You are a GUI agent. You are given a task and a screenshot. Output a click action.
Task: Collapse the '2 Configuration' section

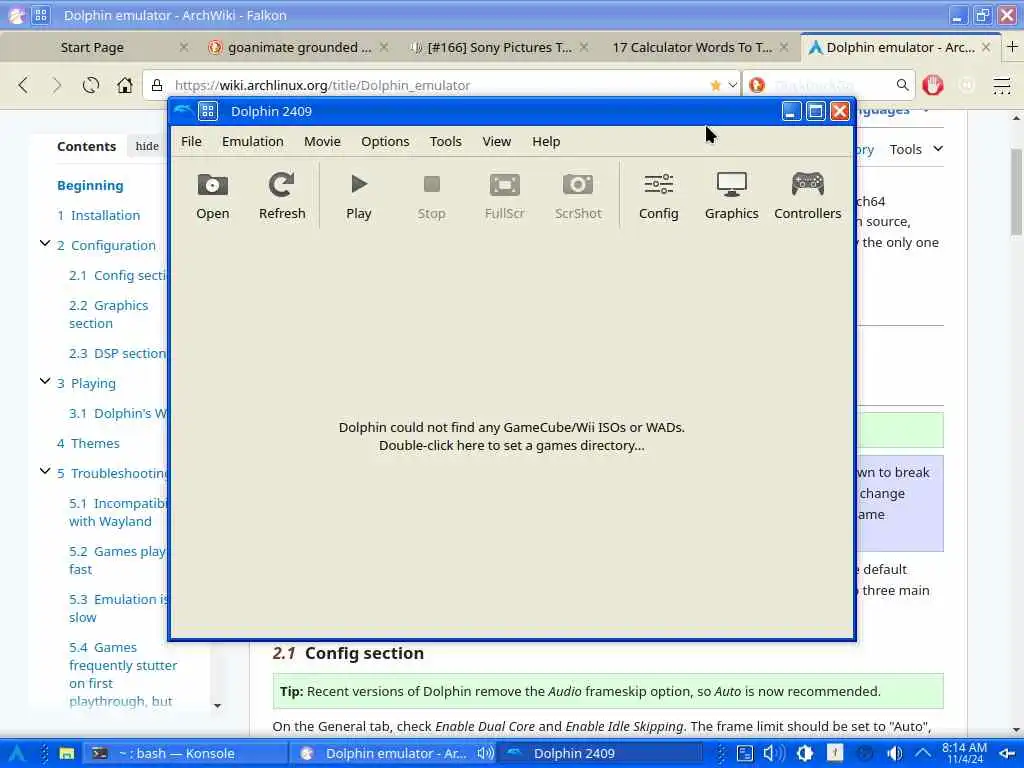click(x=45, y=244)
